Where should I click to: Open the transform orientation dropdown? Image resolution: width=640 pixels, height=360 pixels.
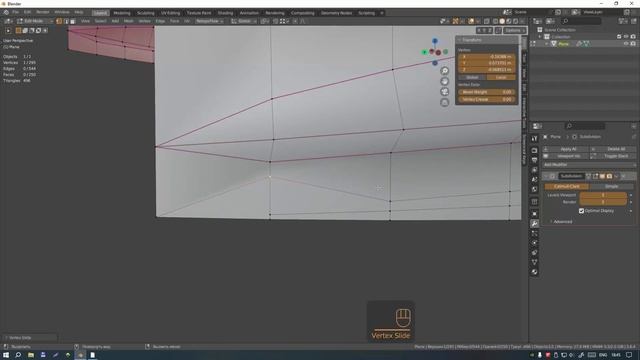tap(244, 21)
